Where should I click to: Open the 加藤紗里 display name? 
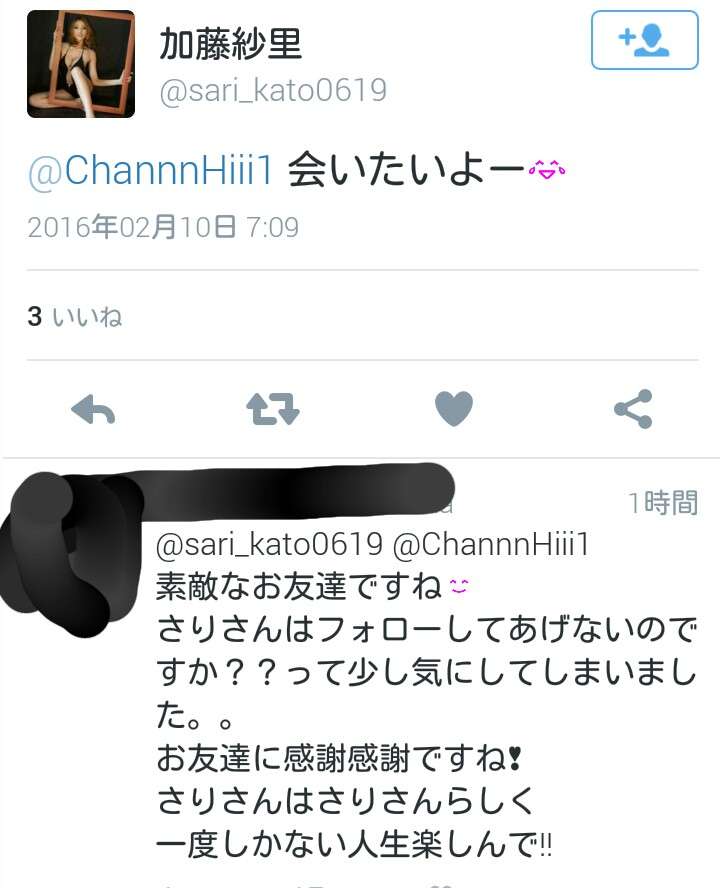point(230,44)
